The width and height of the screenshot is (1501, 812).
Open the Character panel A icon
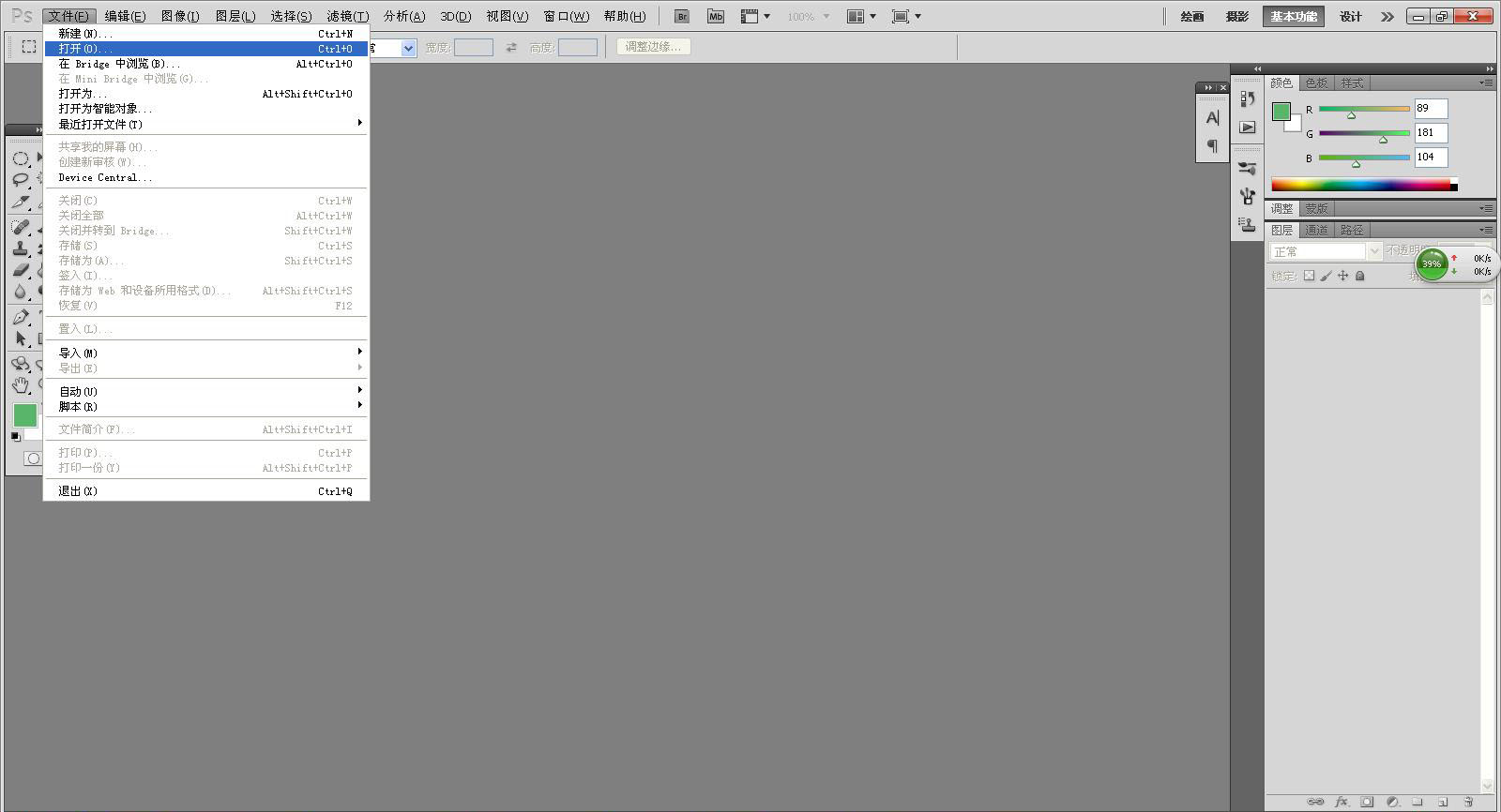[x=1212, y=117]
